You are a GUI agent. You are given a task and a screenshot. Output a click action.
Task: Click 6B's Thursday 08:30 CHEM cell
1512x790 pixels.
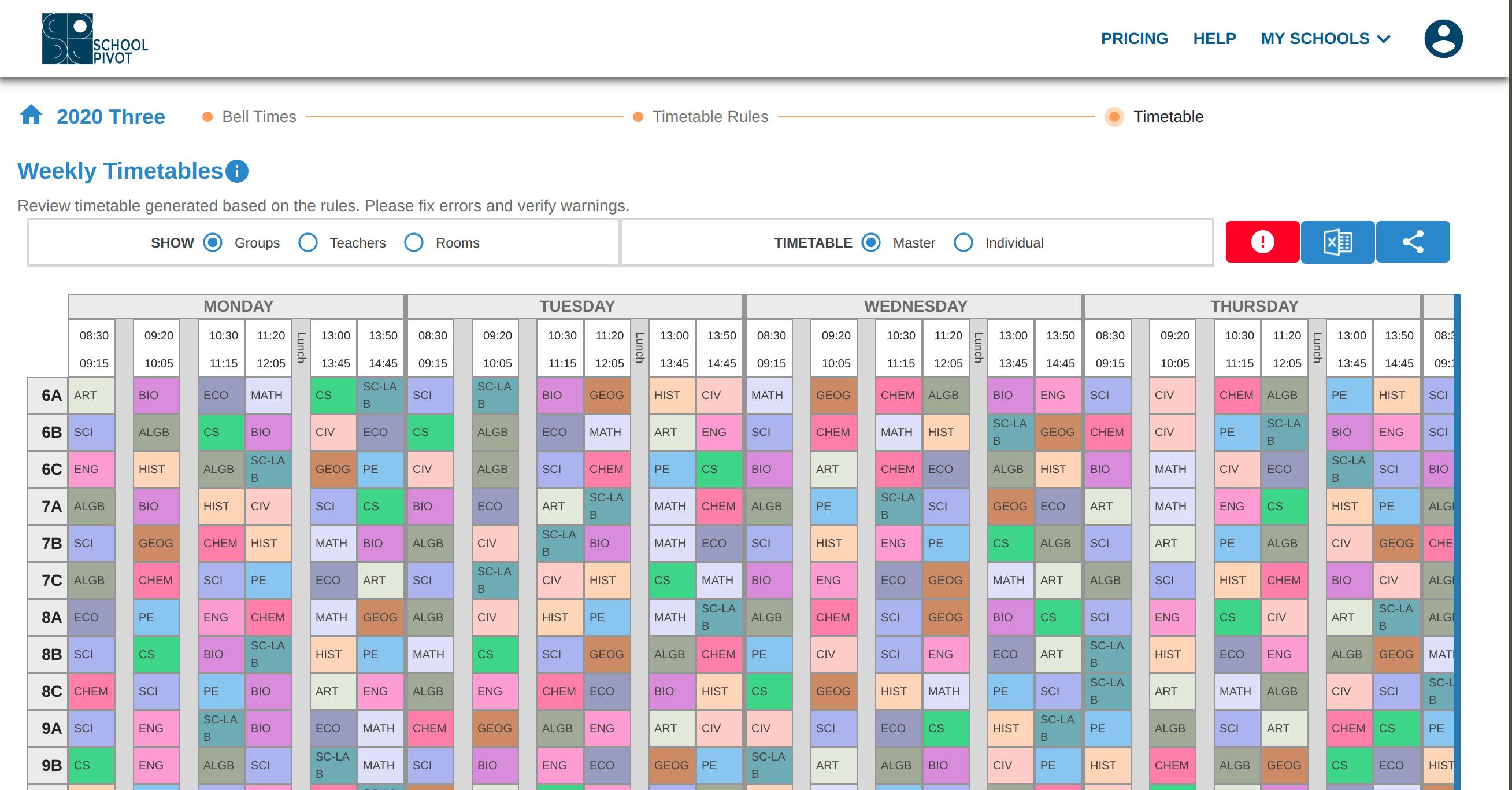click(x=1107, y=432)
